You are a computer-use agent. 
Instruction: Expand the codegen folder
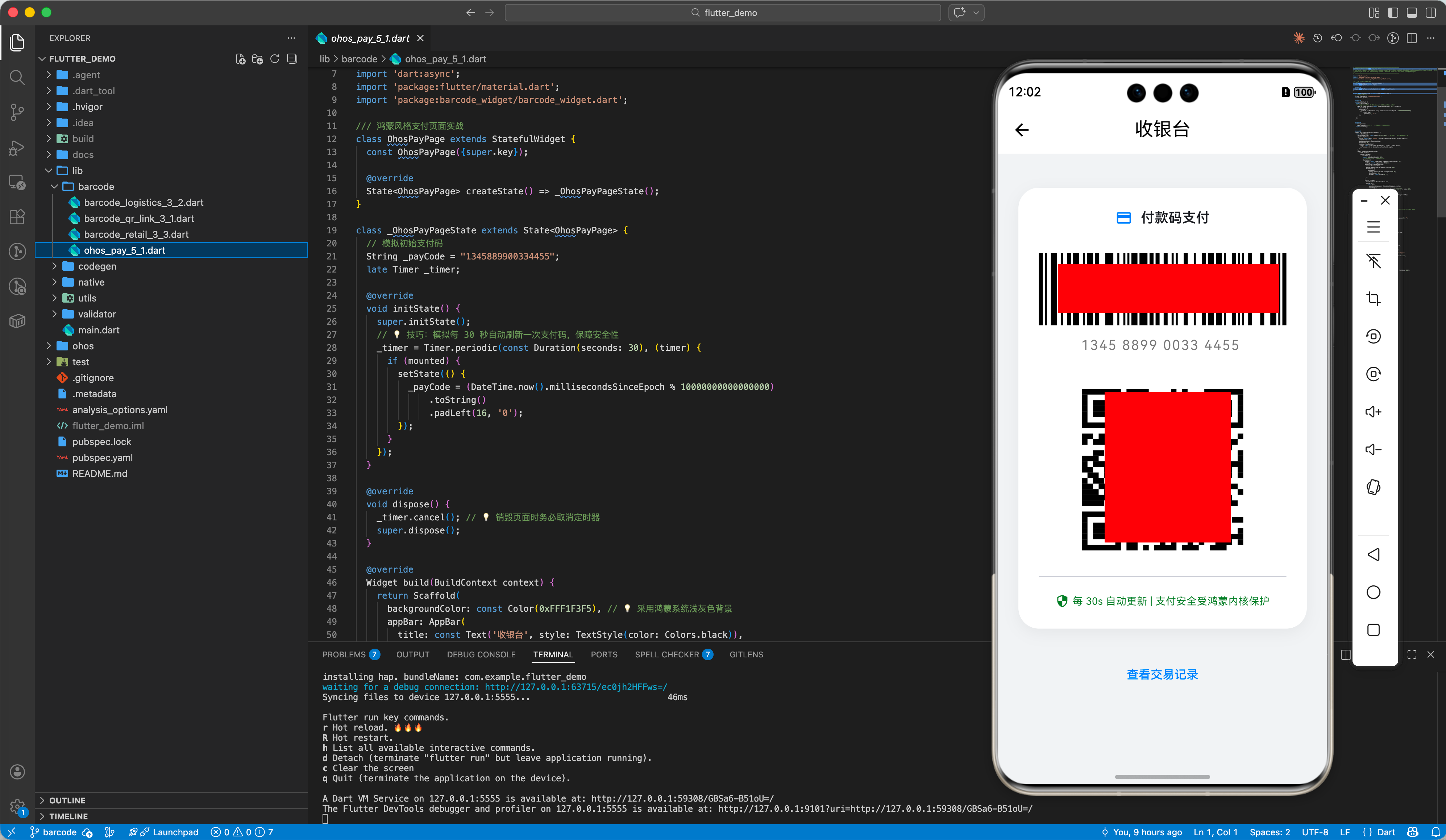(97, 266)
